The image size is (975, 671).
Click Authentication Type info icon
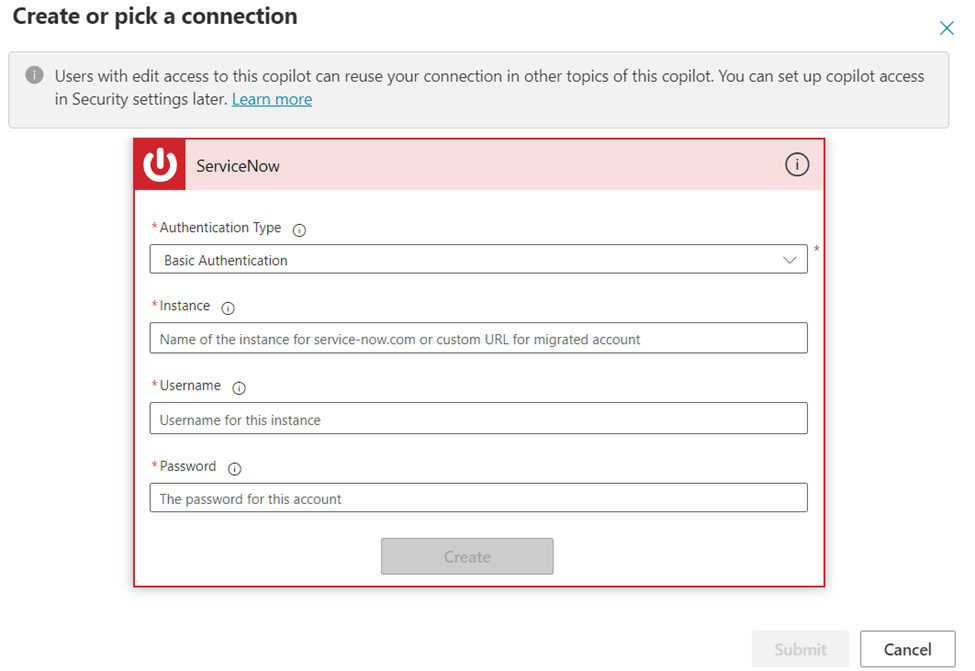tap(299, 230)
